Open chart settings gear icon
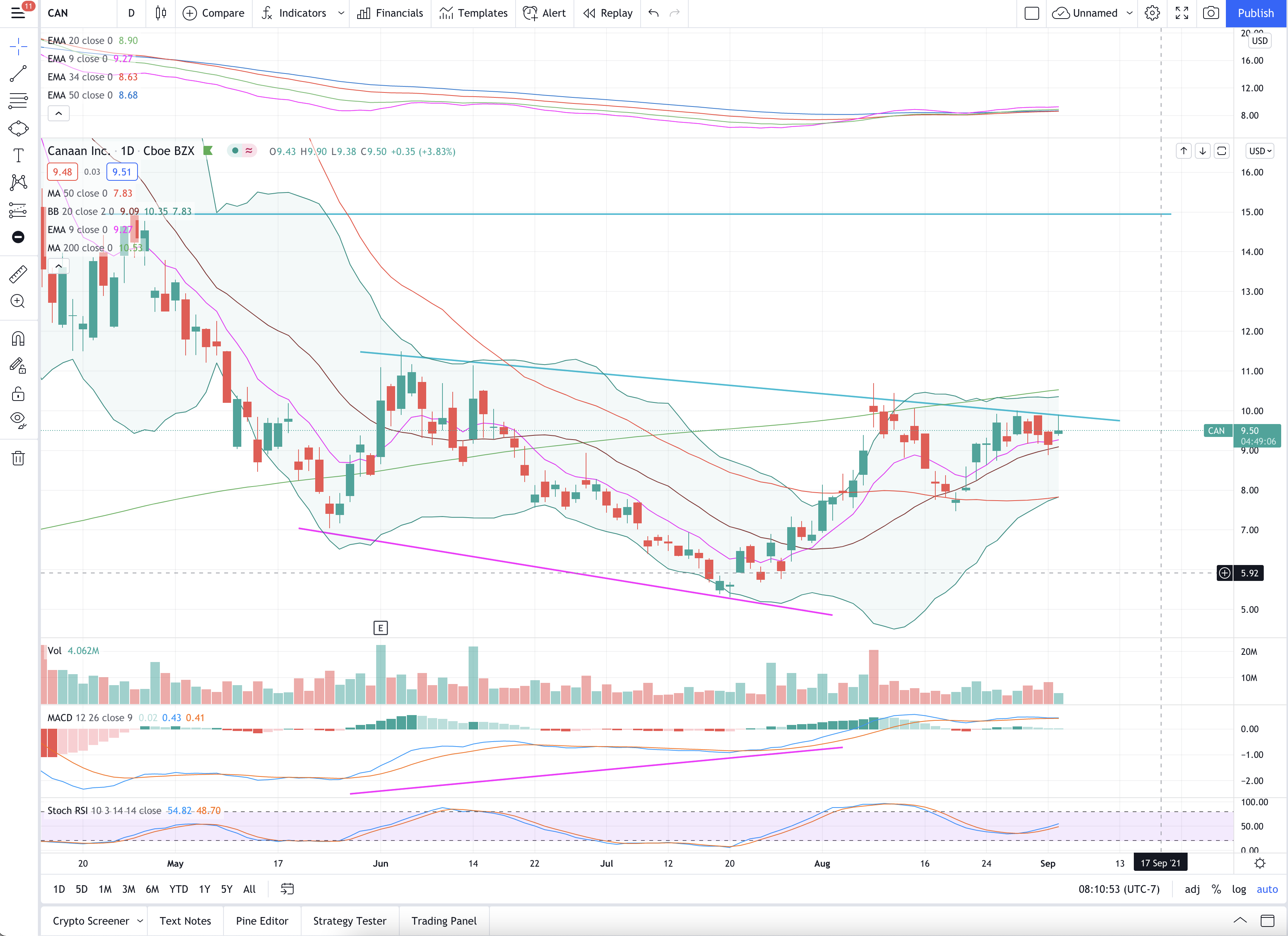 pos(1152,13)
